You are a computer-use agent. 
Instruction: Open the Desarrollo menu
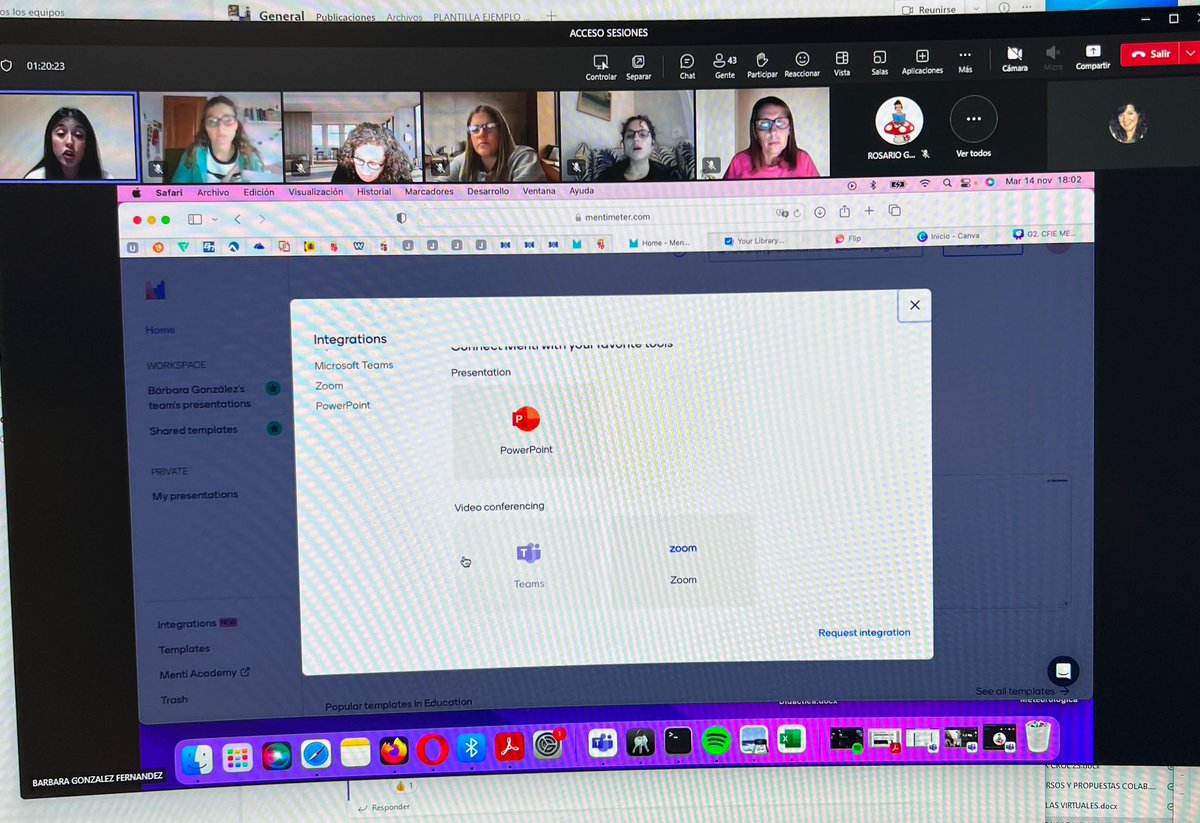(x=486, y=191)
